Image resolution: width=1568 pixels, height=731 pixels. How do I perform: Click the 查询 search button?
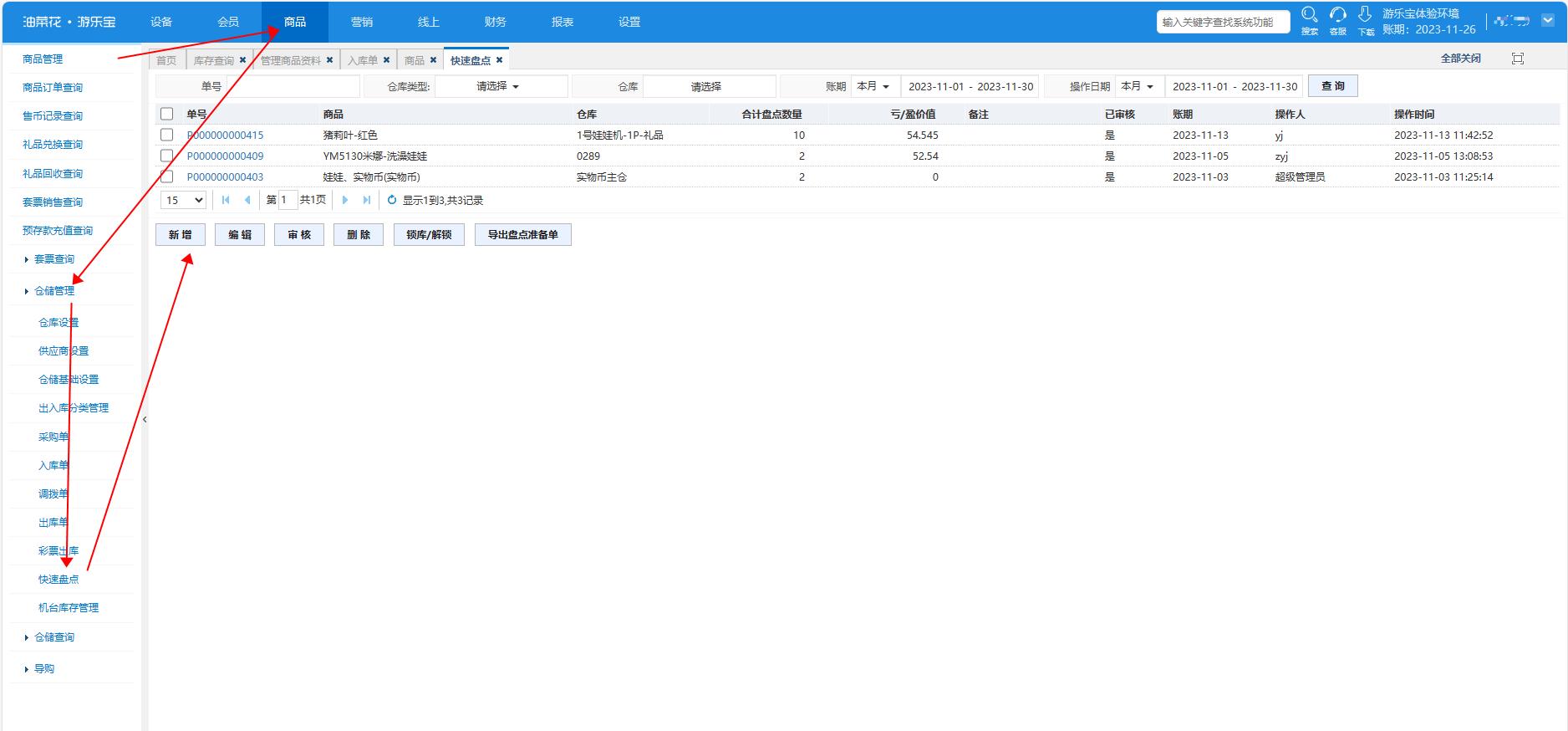point(1333,86)
